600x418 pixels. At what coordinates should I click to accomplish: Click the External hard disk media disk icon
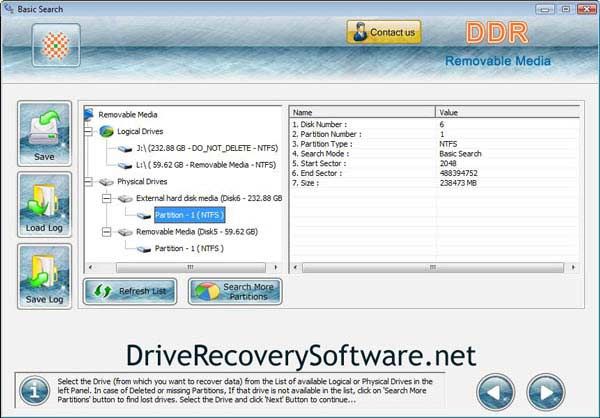(x=125, y=199)
